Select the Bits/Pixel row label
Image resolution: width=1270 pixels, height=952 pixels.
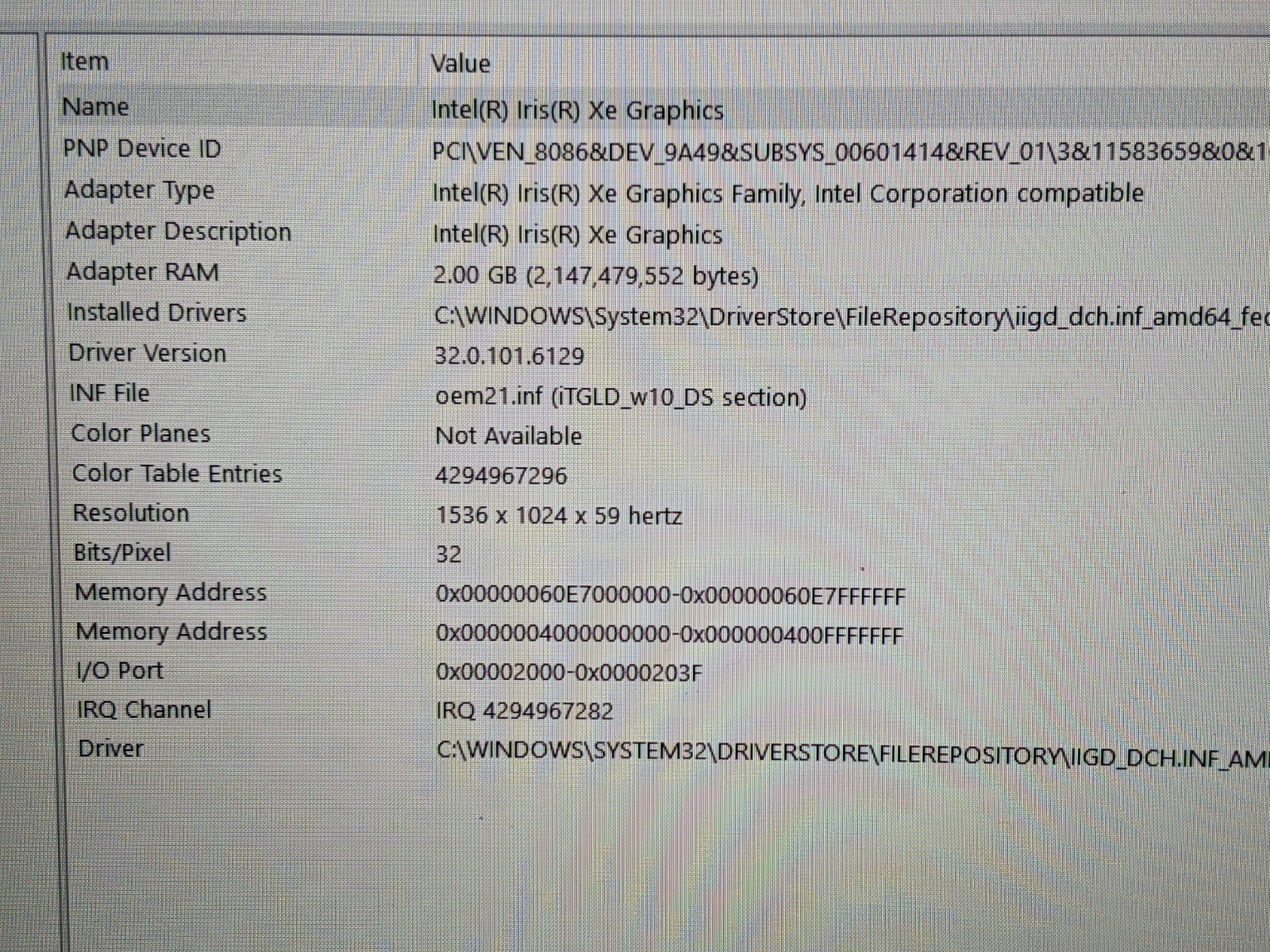point(122,553)
